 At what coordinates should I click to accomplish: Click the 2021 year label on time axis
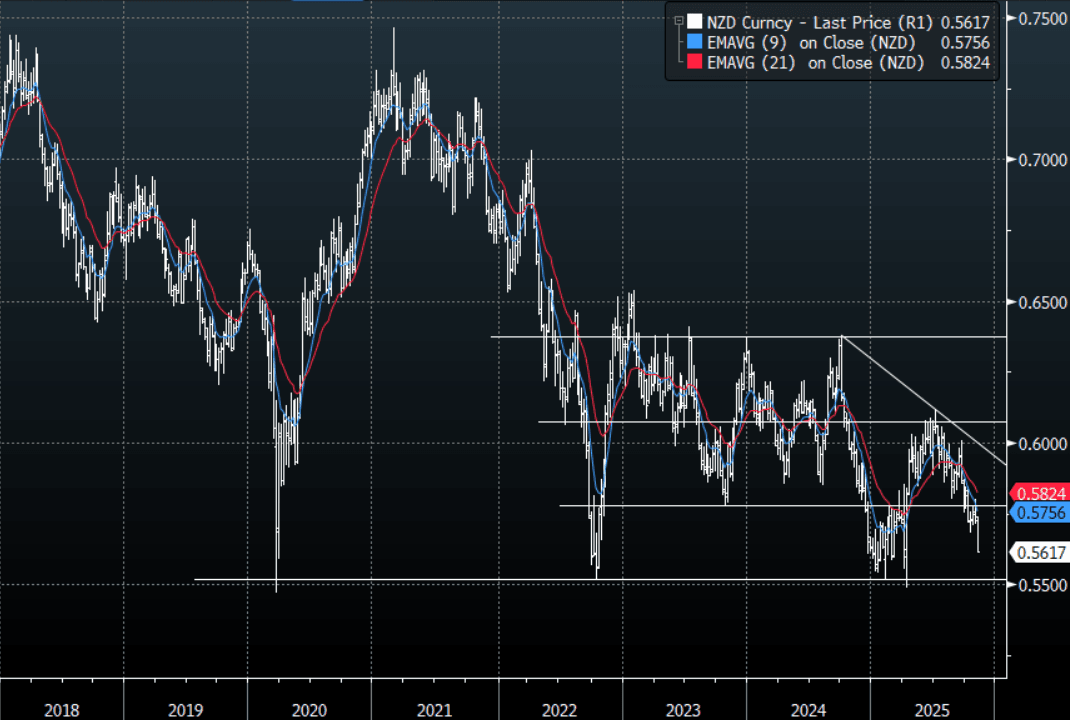tap(434, 710)
